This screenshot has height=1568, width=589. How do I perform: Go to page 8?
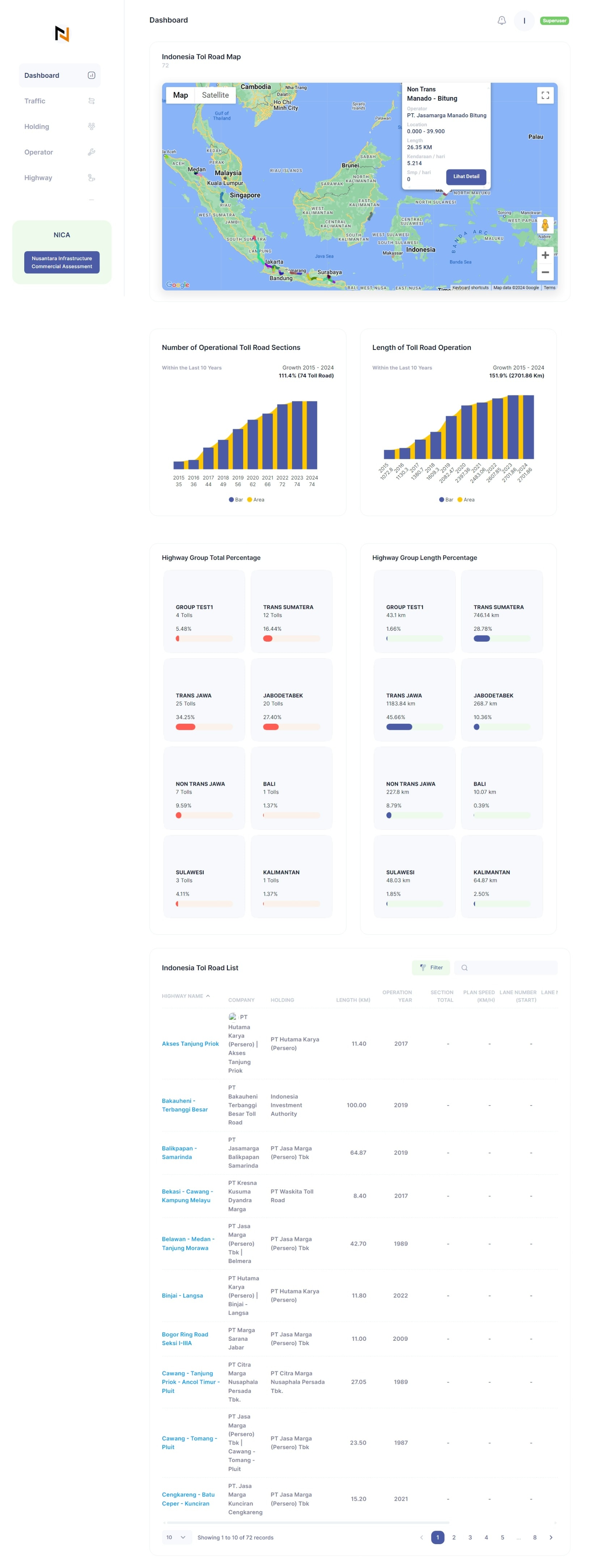point(535,1537)
